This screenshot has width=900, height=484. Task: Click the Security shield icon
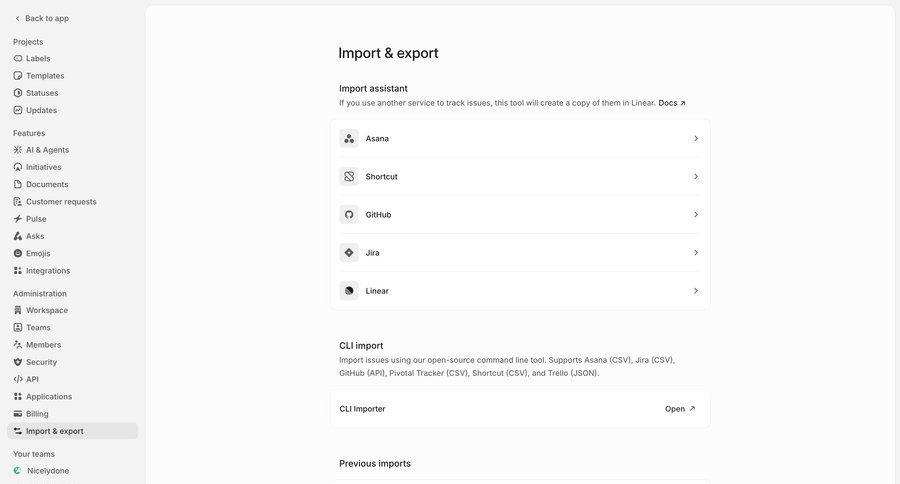coord(18,362)
